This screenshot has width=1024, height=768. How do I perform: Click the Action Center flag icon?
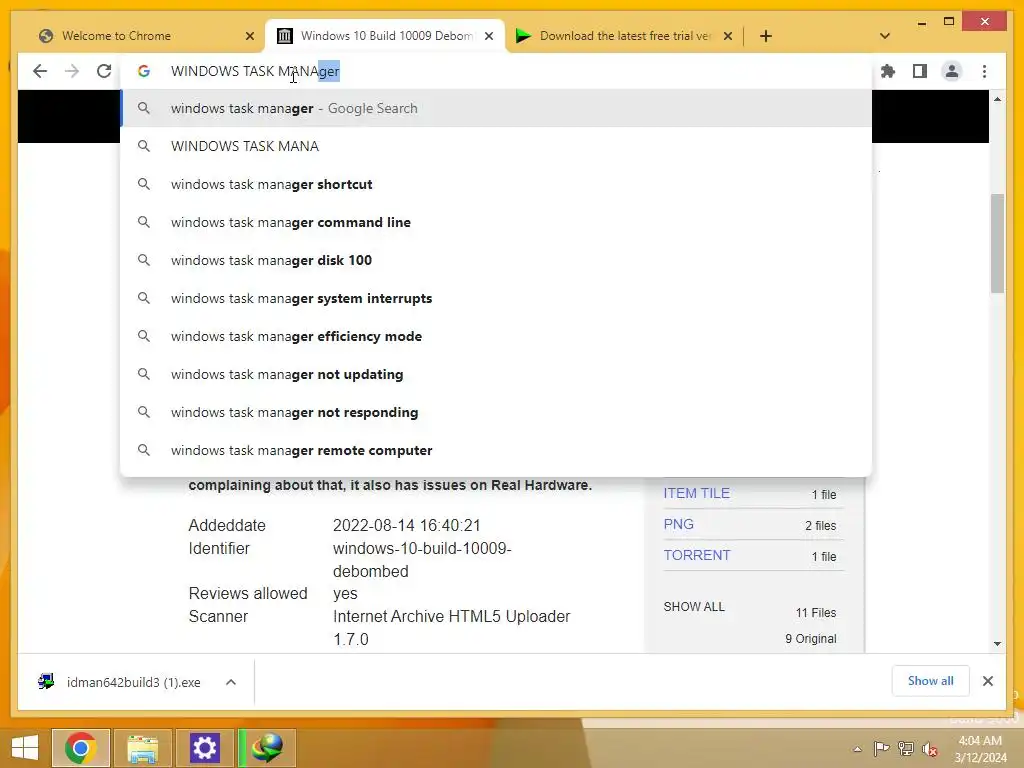pos(881,749)
